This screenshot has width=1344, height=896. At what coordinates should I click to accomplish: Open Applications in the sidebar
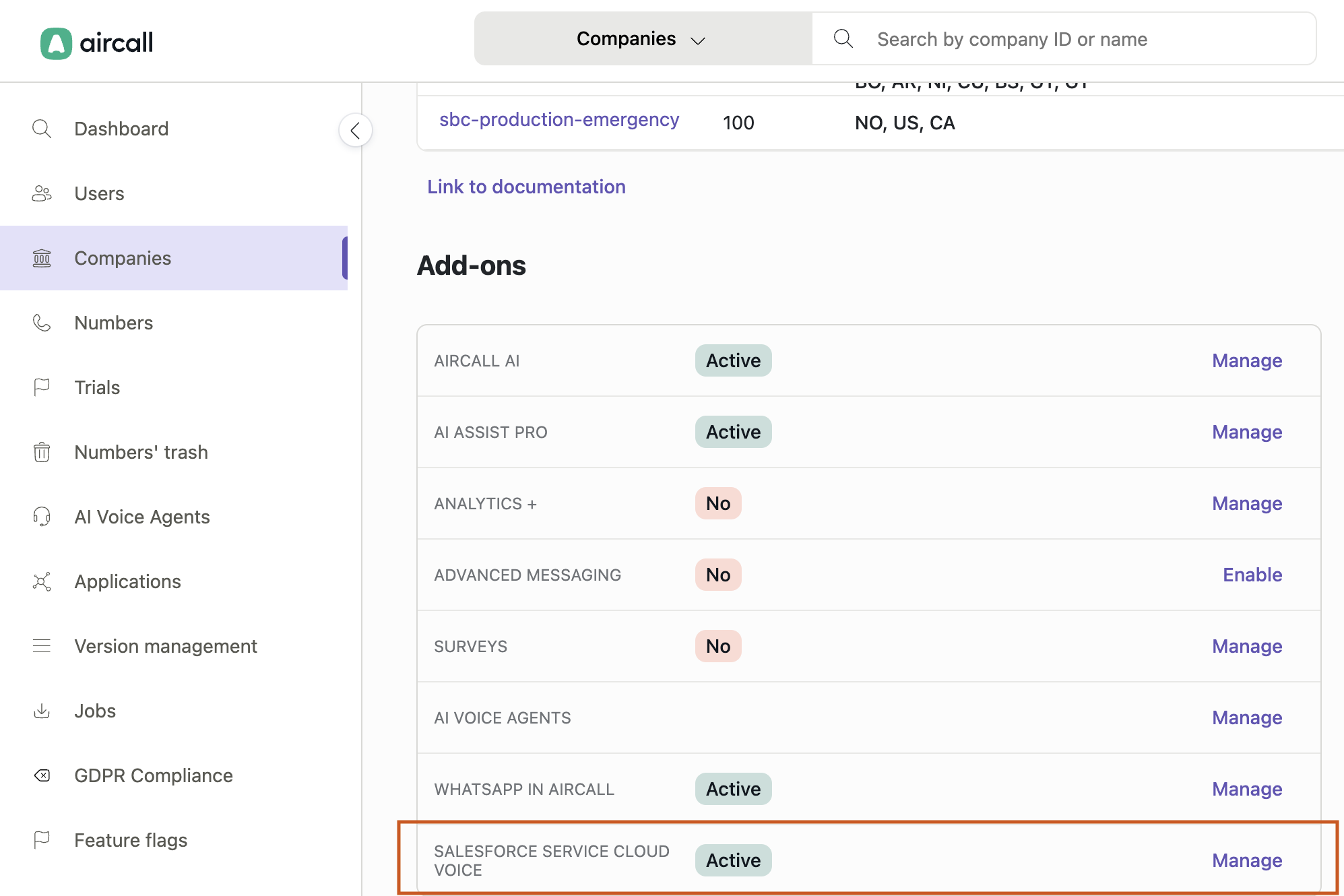coord(174,581)
